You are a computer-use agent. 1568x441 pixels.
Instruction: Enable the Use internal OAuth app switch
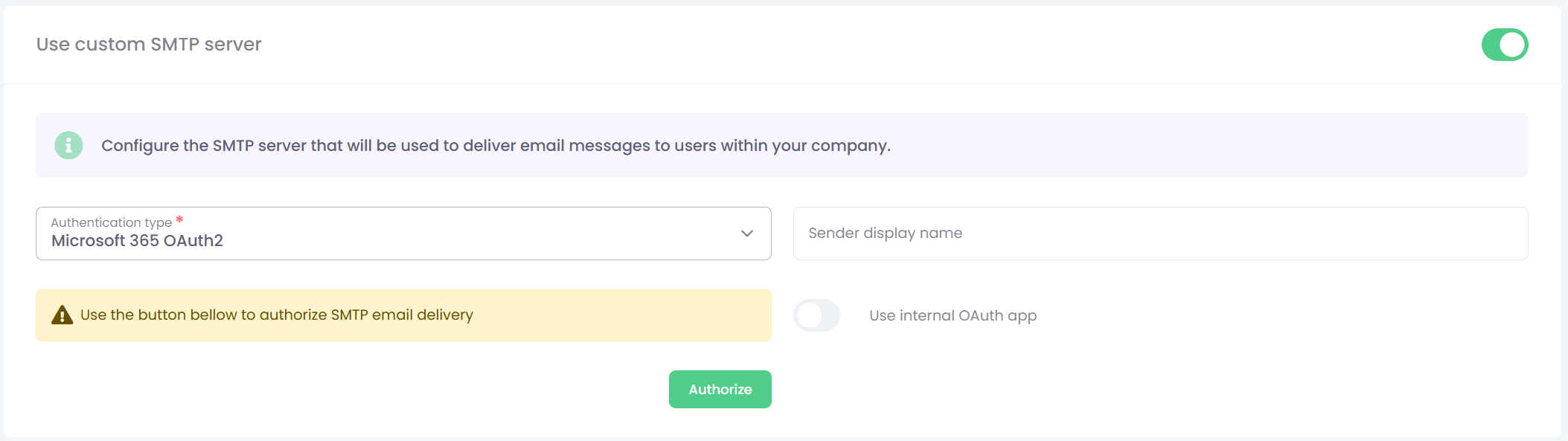coord(816,315)
